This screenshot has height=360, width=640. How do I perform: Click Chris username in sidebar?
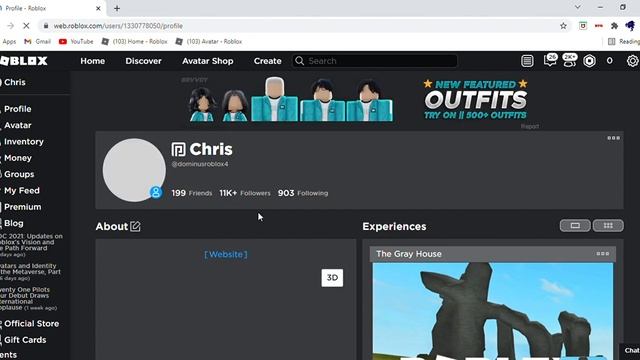pyautogui.click(x=15, y=82)
